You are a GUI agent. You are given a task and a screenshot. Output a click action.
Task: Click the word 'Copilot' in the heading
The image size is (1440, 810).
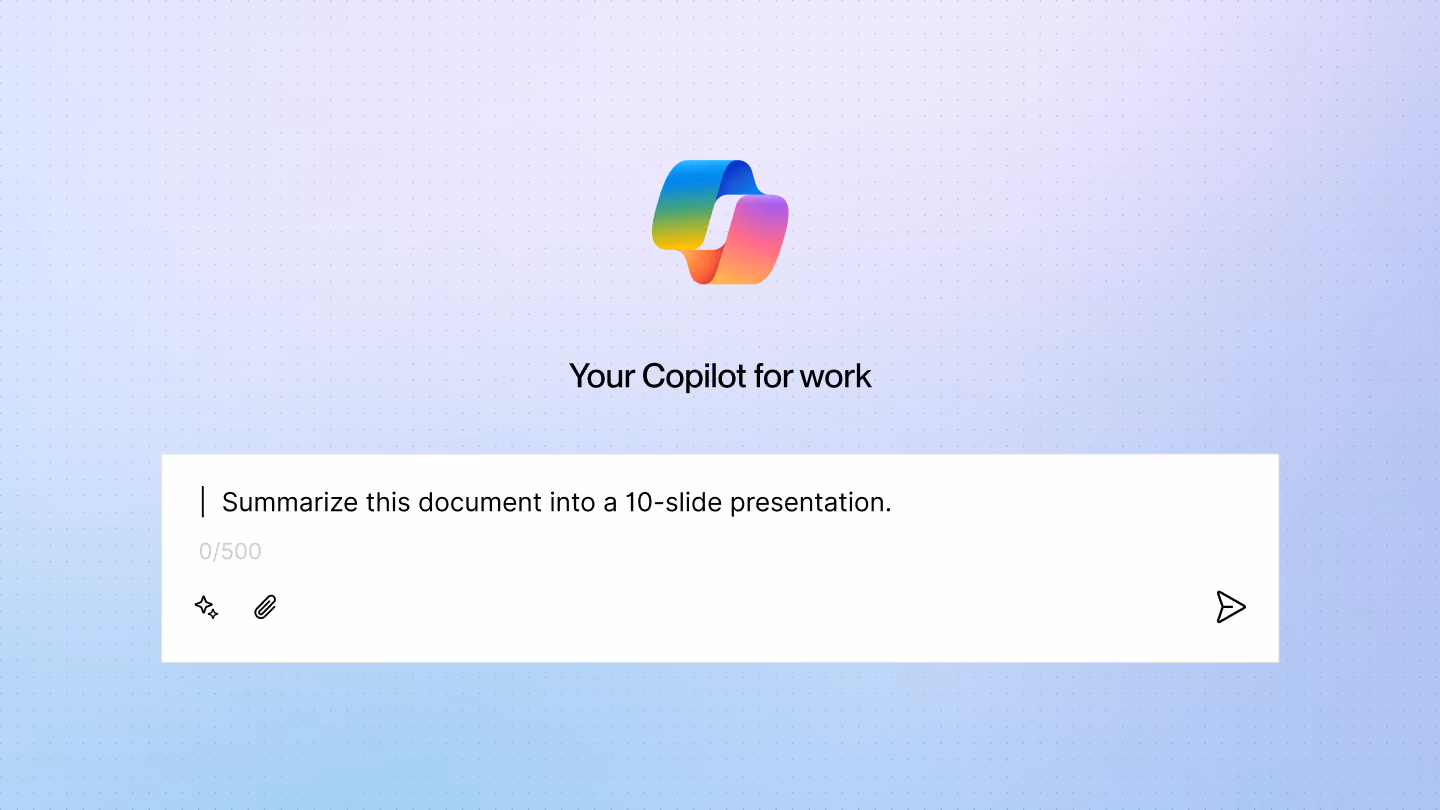[693, 376]
